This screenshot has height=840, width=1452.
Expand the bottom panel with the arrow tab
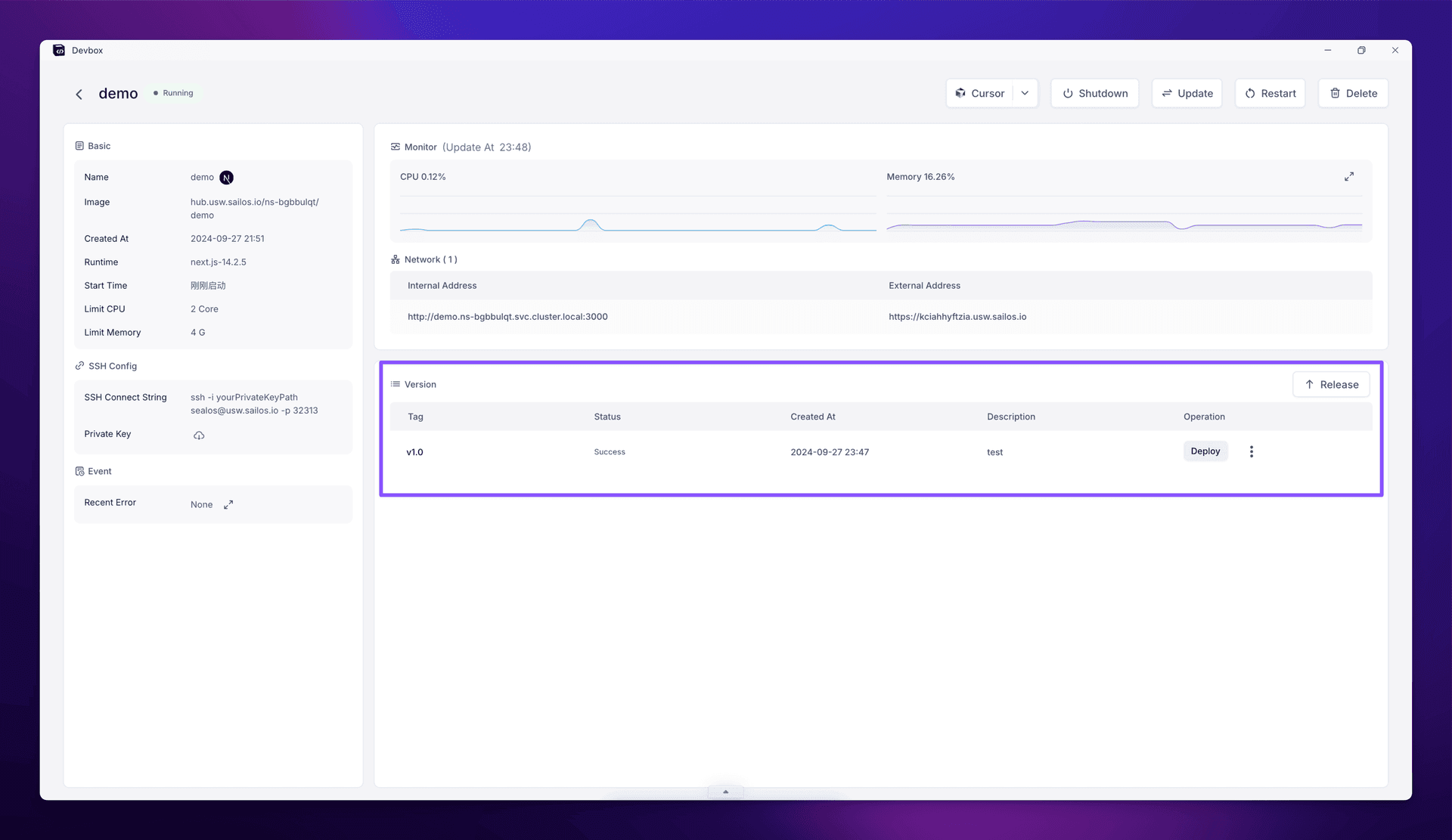(x=725, y=792)
